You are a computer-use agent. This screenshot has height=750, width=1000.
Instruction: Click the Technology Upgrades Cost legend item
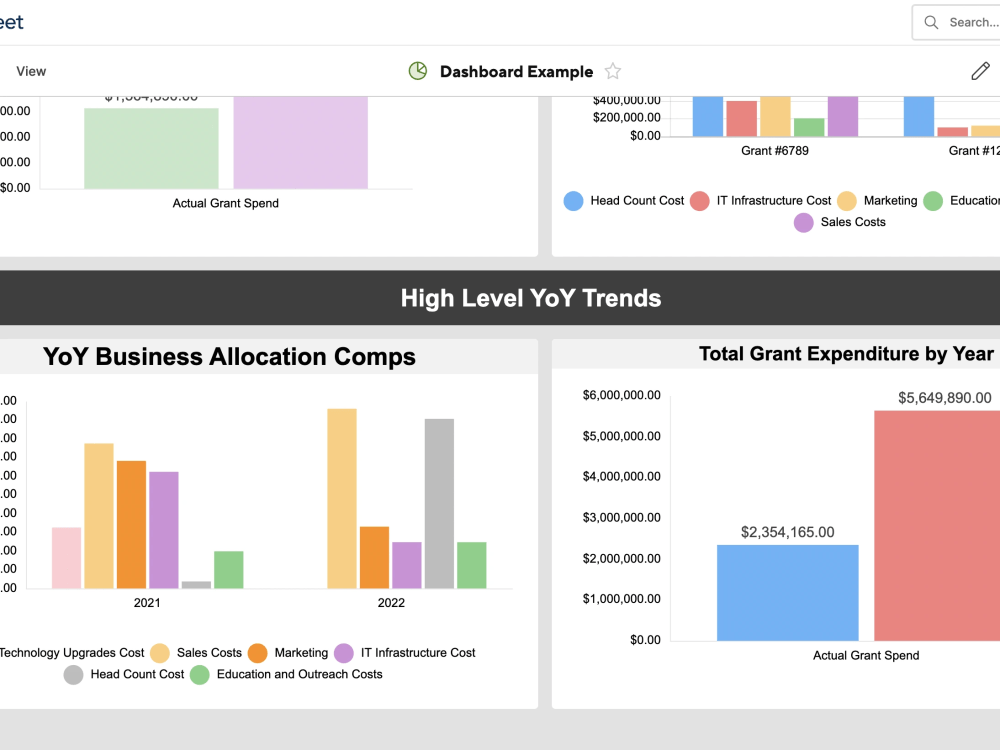point(70,652)
